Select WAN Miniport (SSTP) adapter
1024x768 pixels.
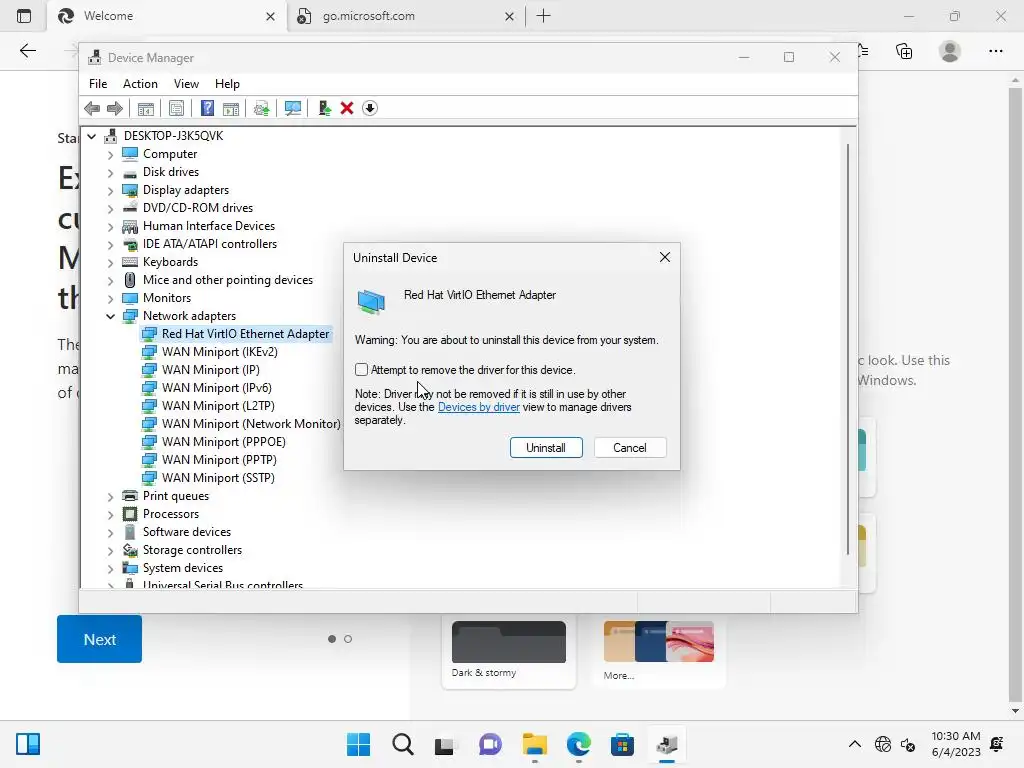pos(218,478)
